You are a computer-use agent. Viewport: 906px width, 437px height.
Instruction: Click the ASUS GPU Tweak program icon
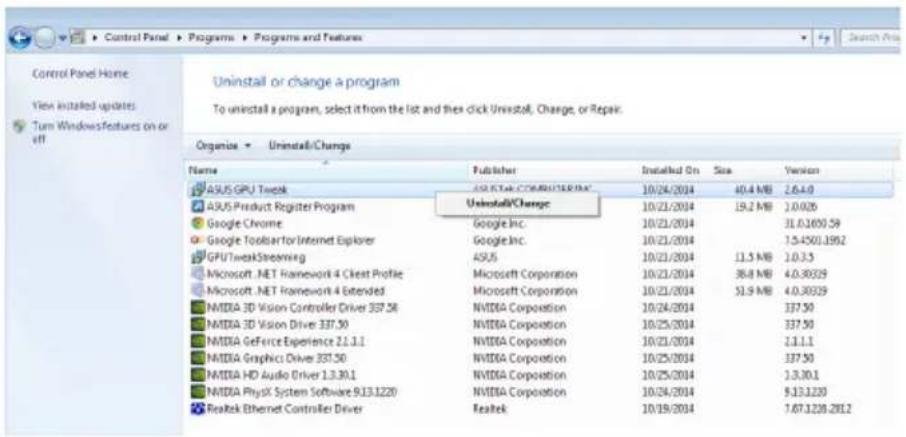198,189
